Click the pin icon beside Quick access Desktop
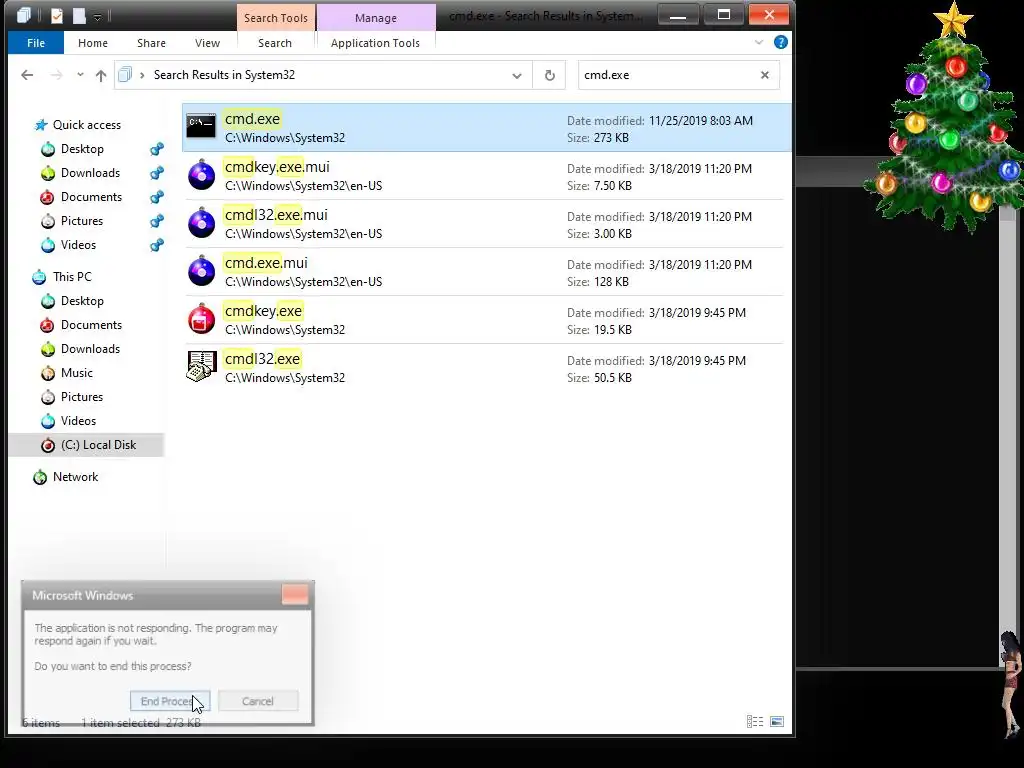The width and height of the screenshot is (1024, 768). point(157,149)
